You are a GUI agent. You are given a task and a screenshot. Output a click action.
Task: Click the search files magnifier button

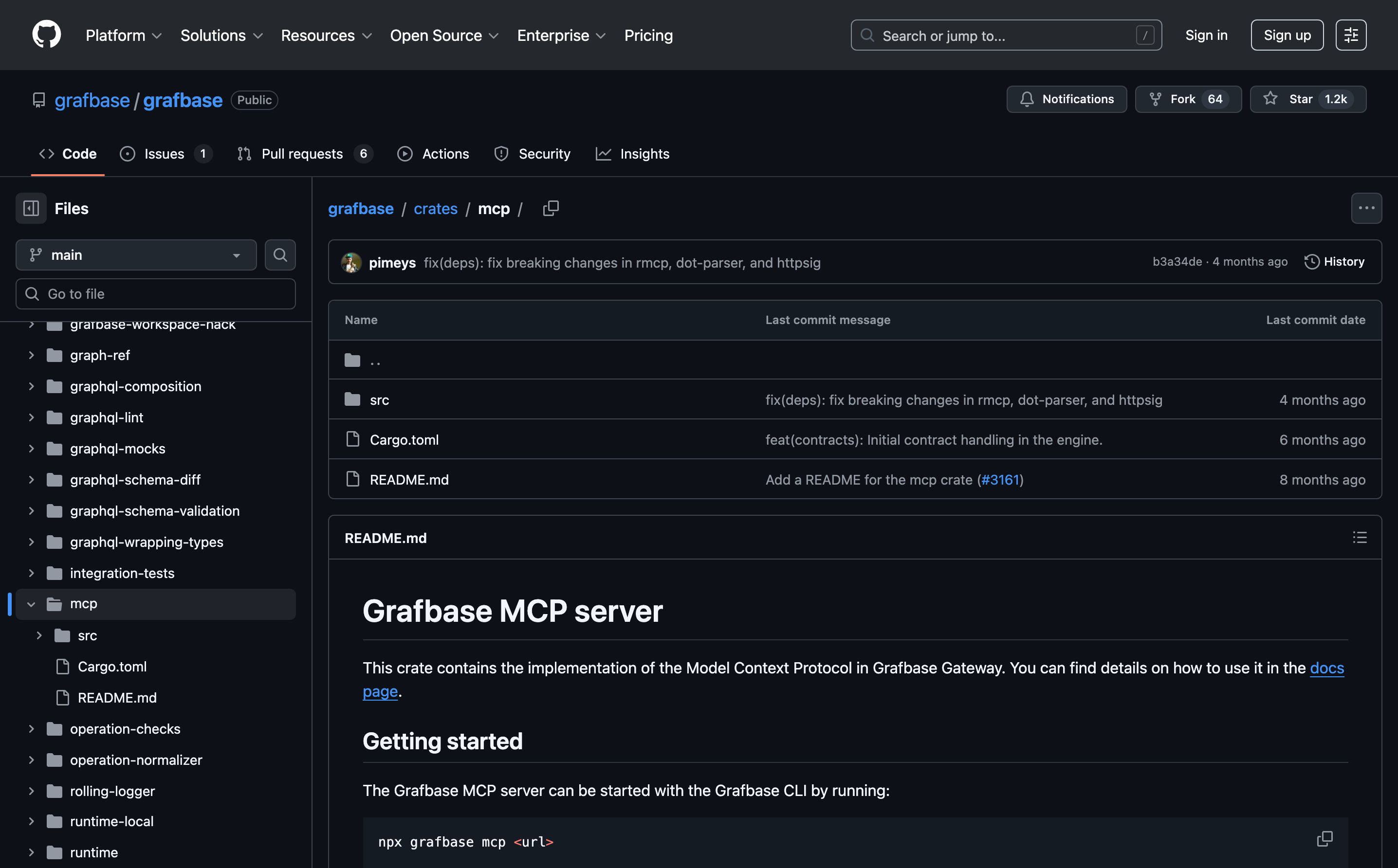point(280,255)
